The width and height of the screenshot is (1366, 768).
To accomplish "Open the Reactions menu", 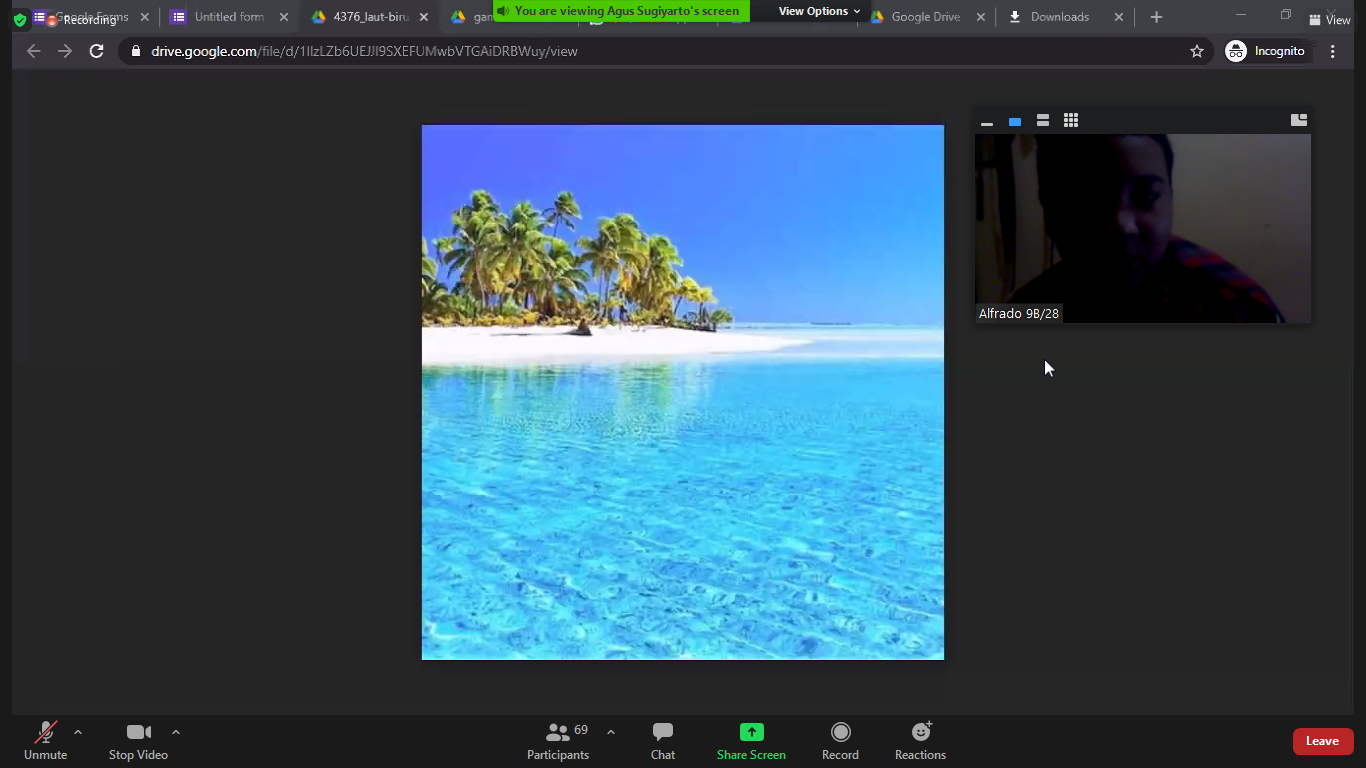I will (920, 741).
